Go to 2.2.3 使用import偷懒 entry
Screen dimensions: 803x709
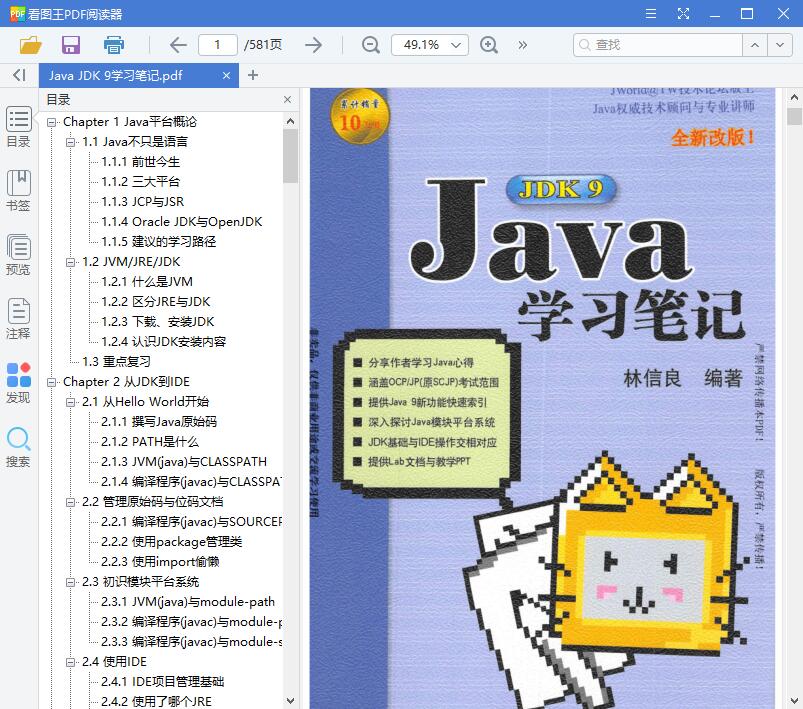[x=160, y=561]
